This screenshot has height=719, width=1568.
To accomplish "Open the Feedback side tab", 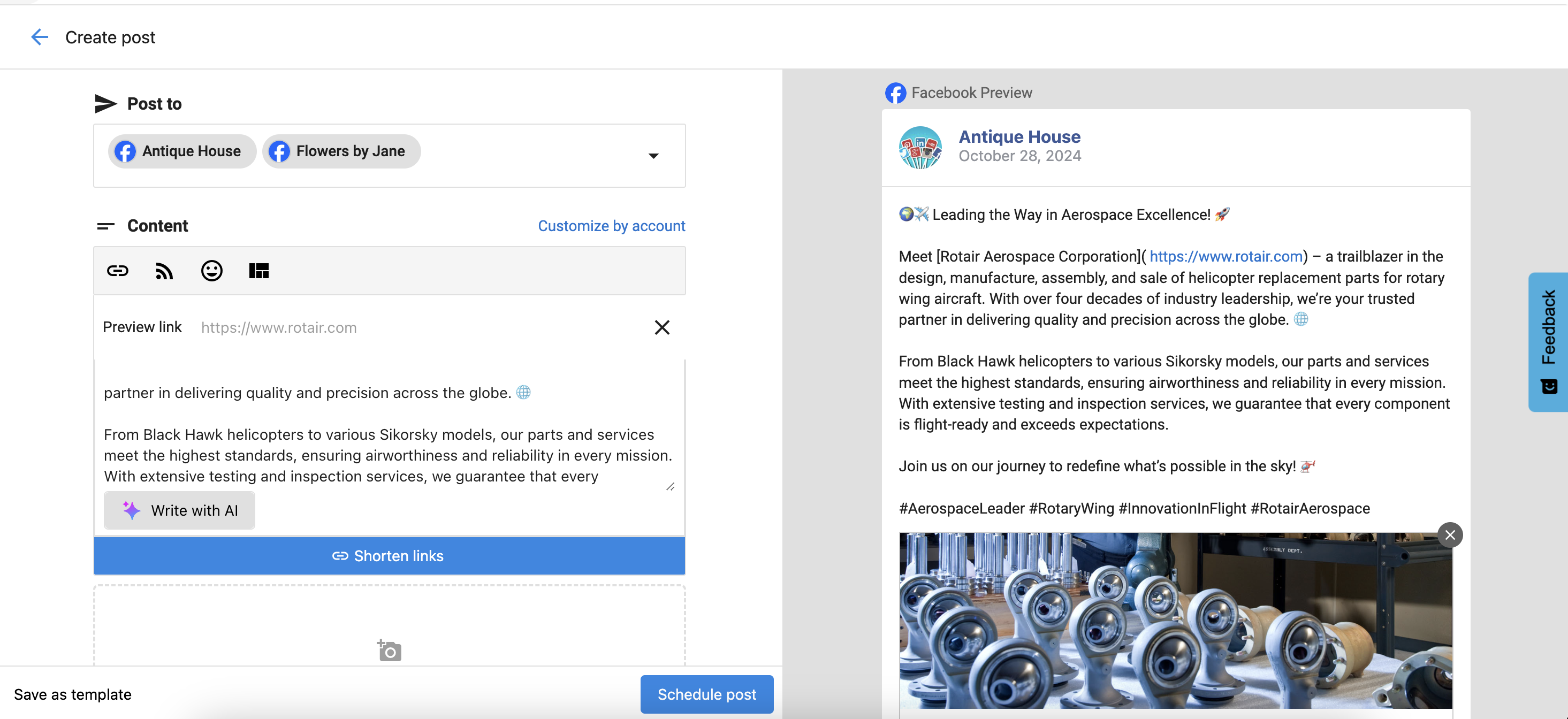I will point(1548,342).
